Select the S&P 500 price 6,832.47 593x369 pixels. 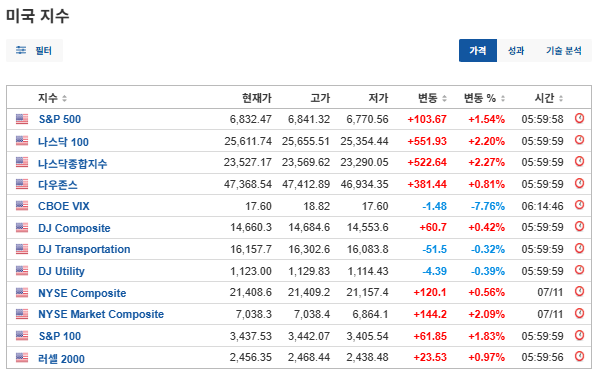pyautogui.click(x=250, y=119)
